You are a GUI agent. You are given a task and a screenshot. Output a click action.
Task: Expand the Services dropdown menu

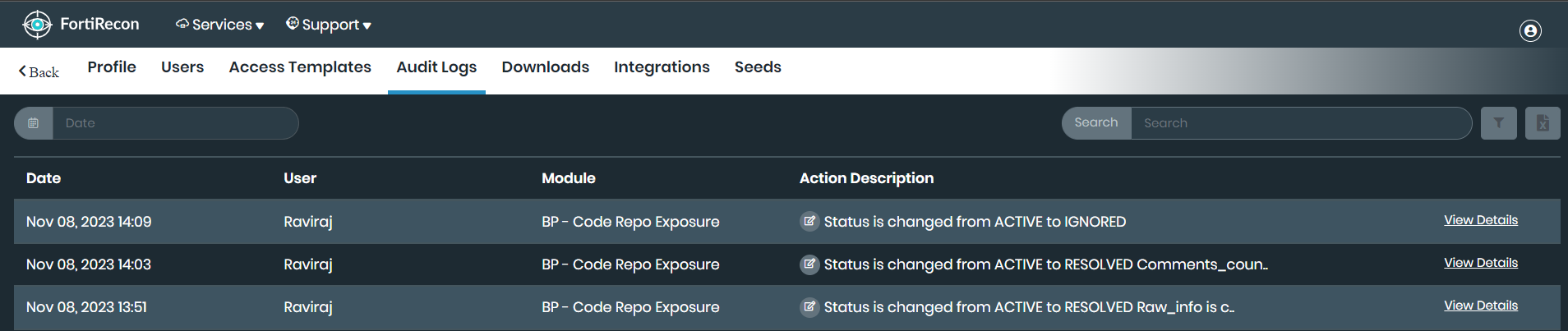pyautogui.click(x=220, y=25)
